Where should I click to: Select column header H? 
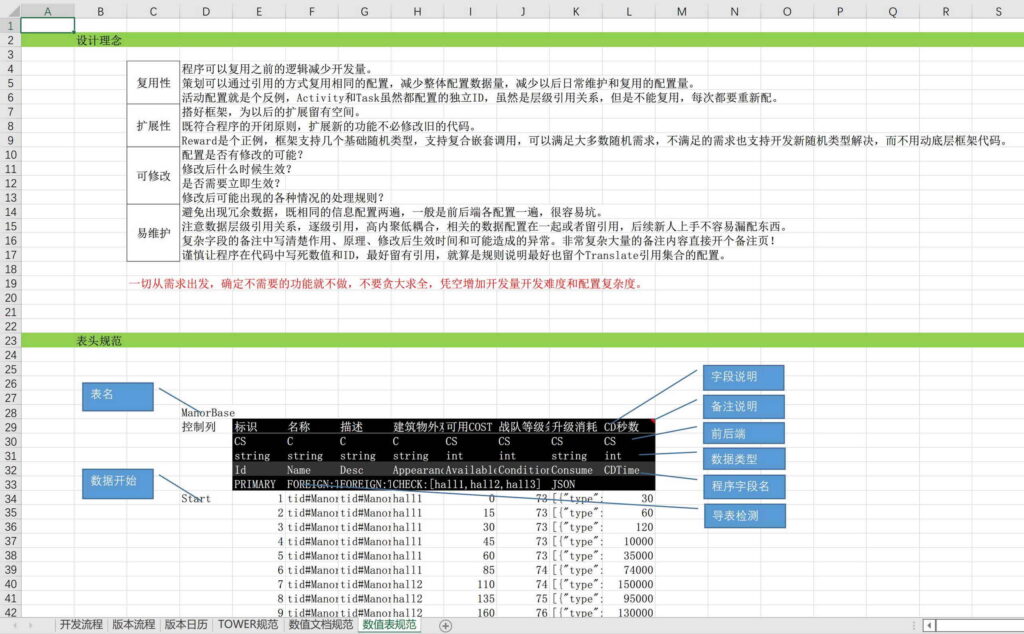click(x=416, y=11)
